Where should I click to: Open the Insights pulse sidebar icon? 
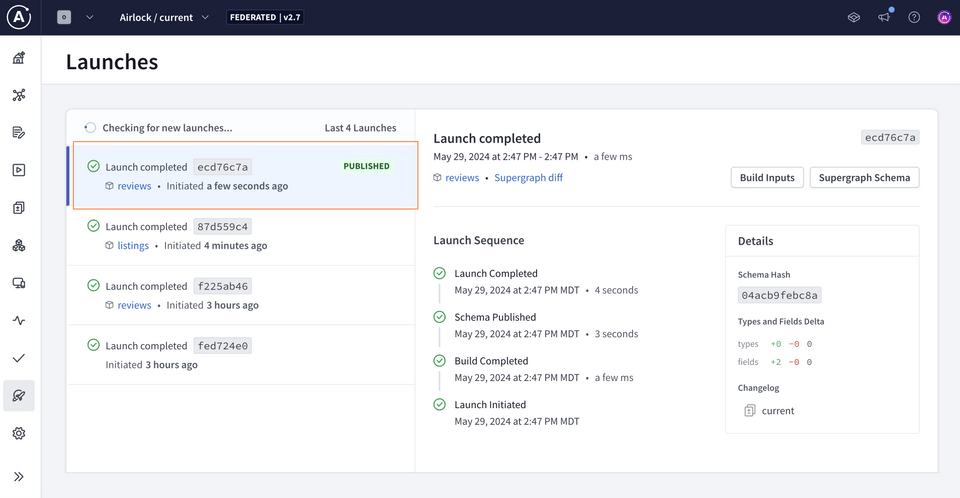(x=19, y=320)
